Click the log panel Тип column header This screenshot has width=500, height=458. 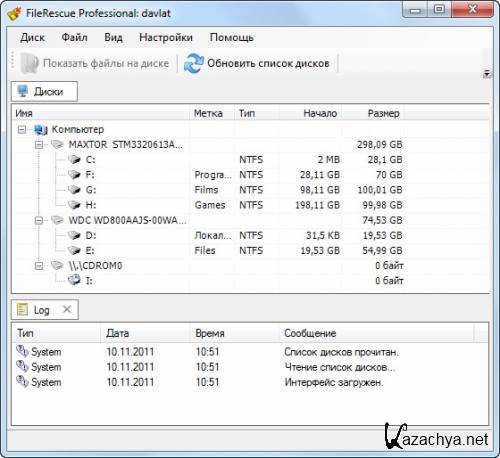(x=57, y=333)
